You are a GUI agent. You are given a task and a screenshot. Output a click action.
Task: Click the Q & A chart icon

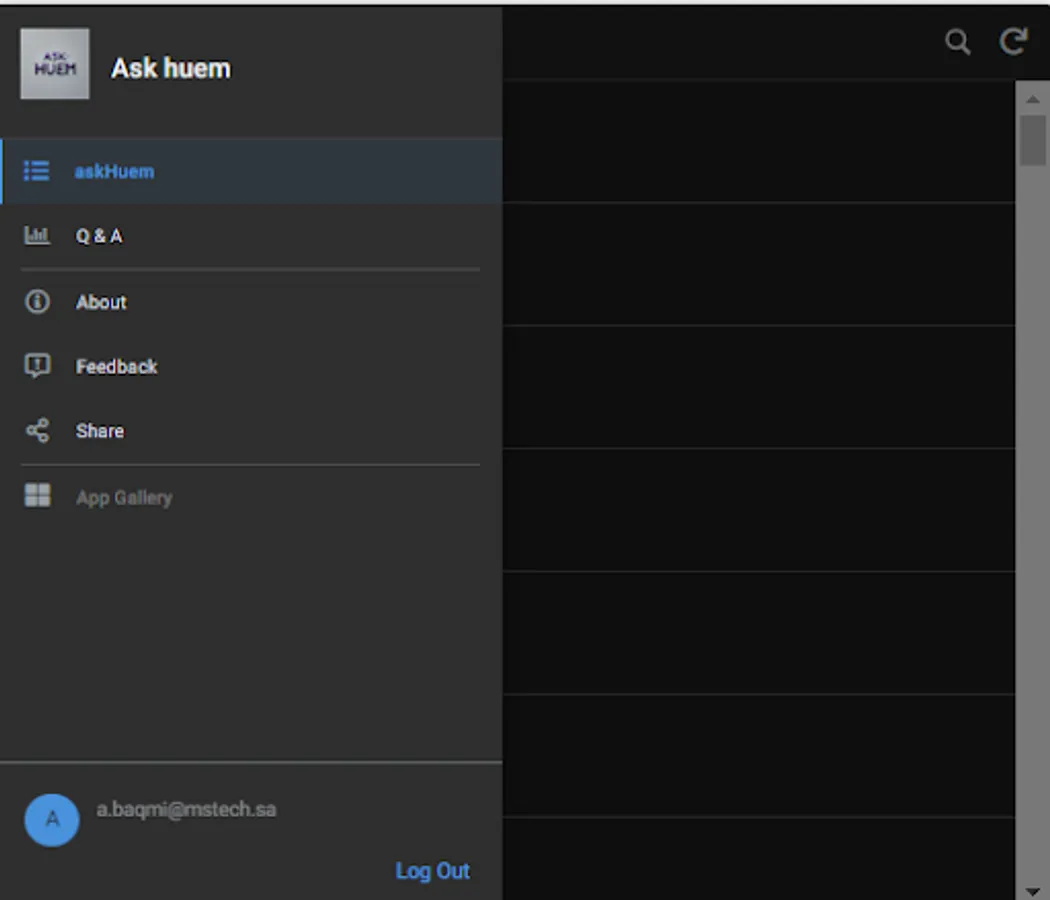37,236
